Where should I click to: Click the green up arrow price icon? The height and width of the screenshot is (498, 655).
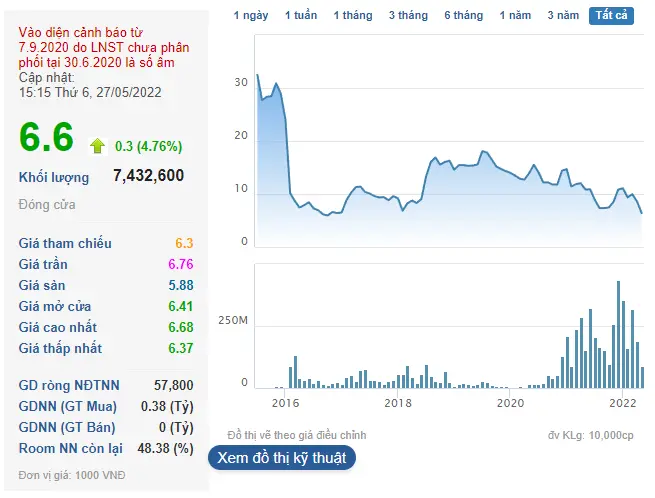tap(97, 145)
